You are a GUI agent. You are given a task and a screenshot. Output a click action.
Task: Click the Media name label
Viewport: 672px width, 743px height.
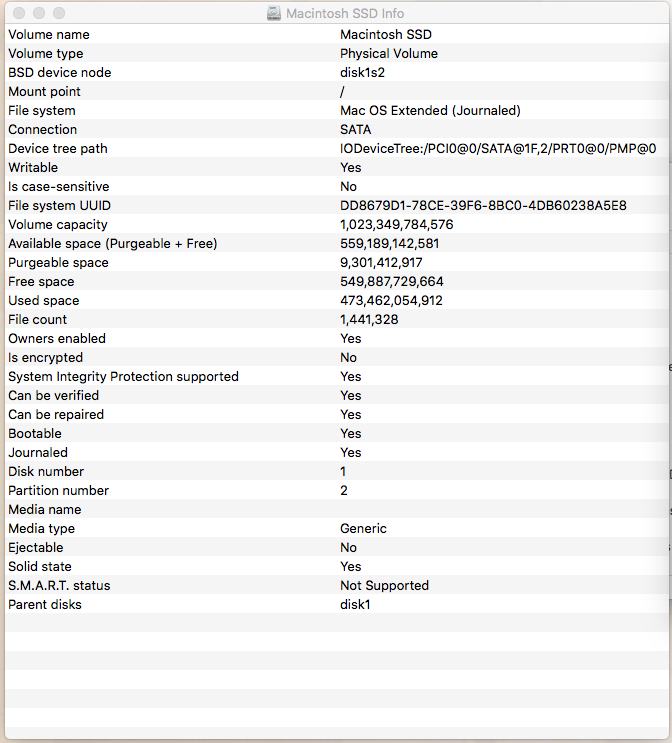coord(45,508)
